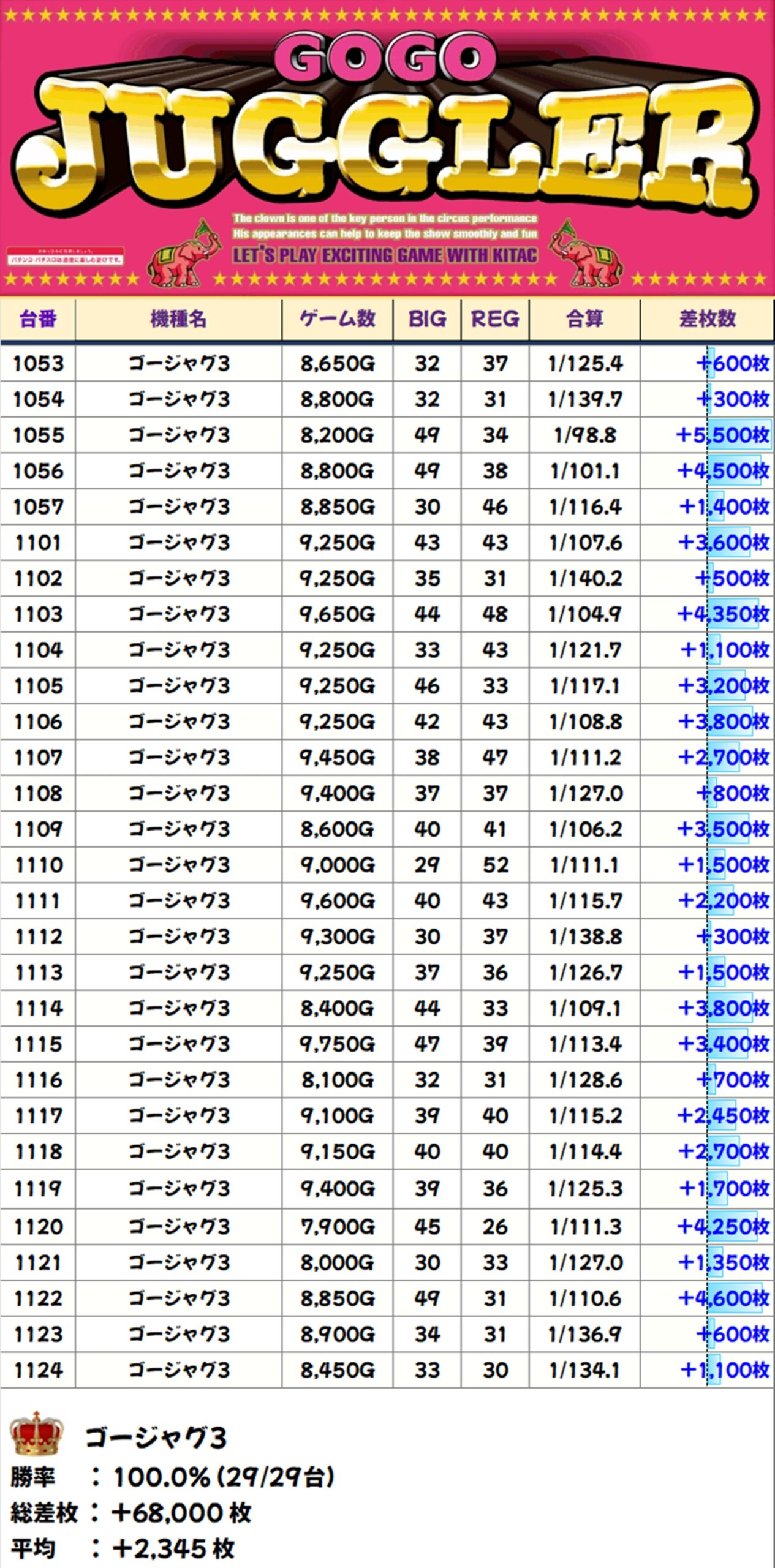Click the ゲーム数 column header
This screenshot has height=1568, width=775.
(x=338, y=319)
